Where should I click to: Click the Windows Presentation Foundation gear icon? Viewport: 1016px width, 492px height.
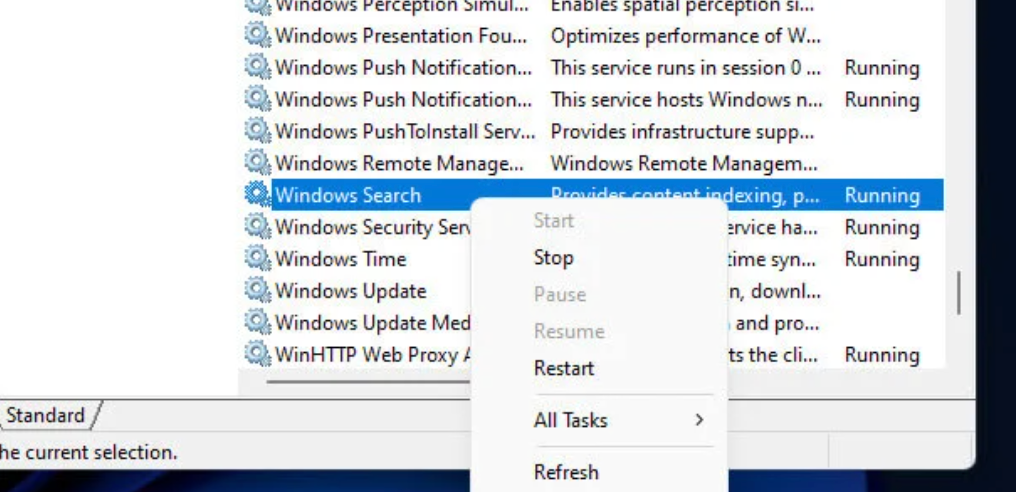coord(257,35)
